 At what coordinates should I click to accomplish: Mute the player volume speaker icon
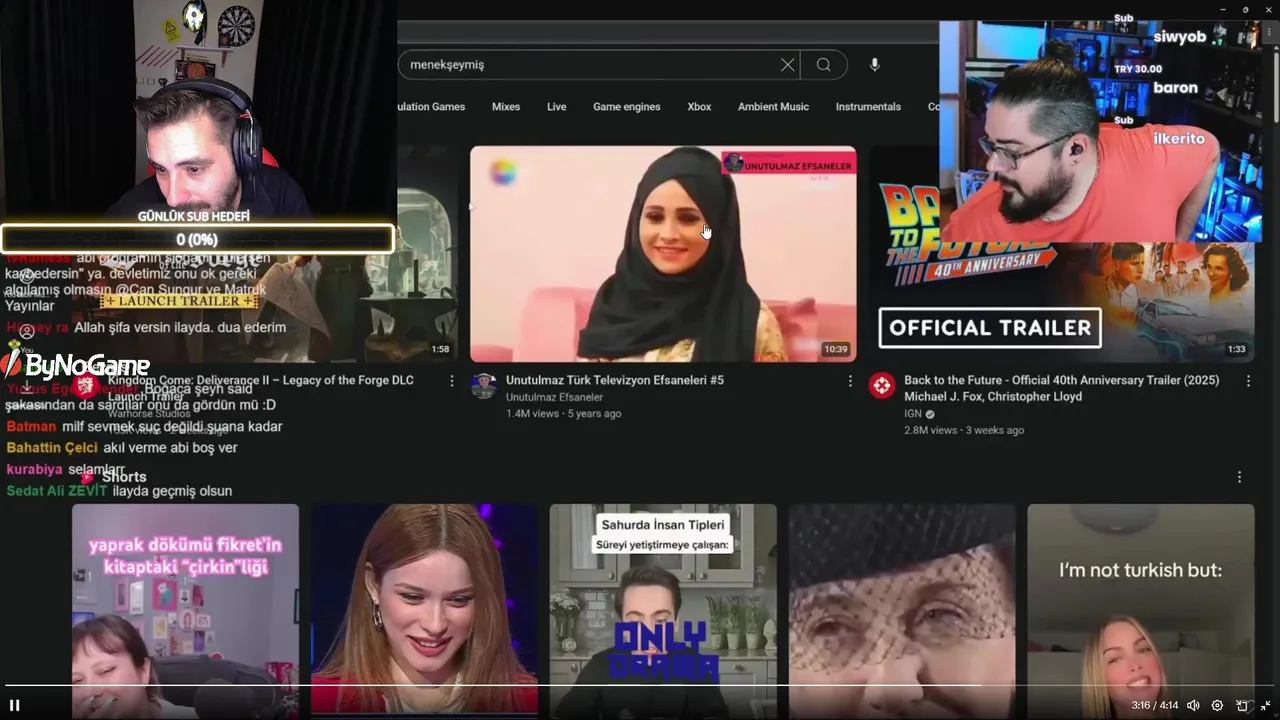pos(1193,705)
